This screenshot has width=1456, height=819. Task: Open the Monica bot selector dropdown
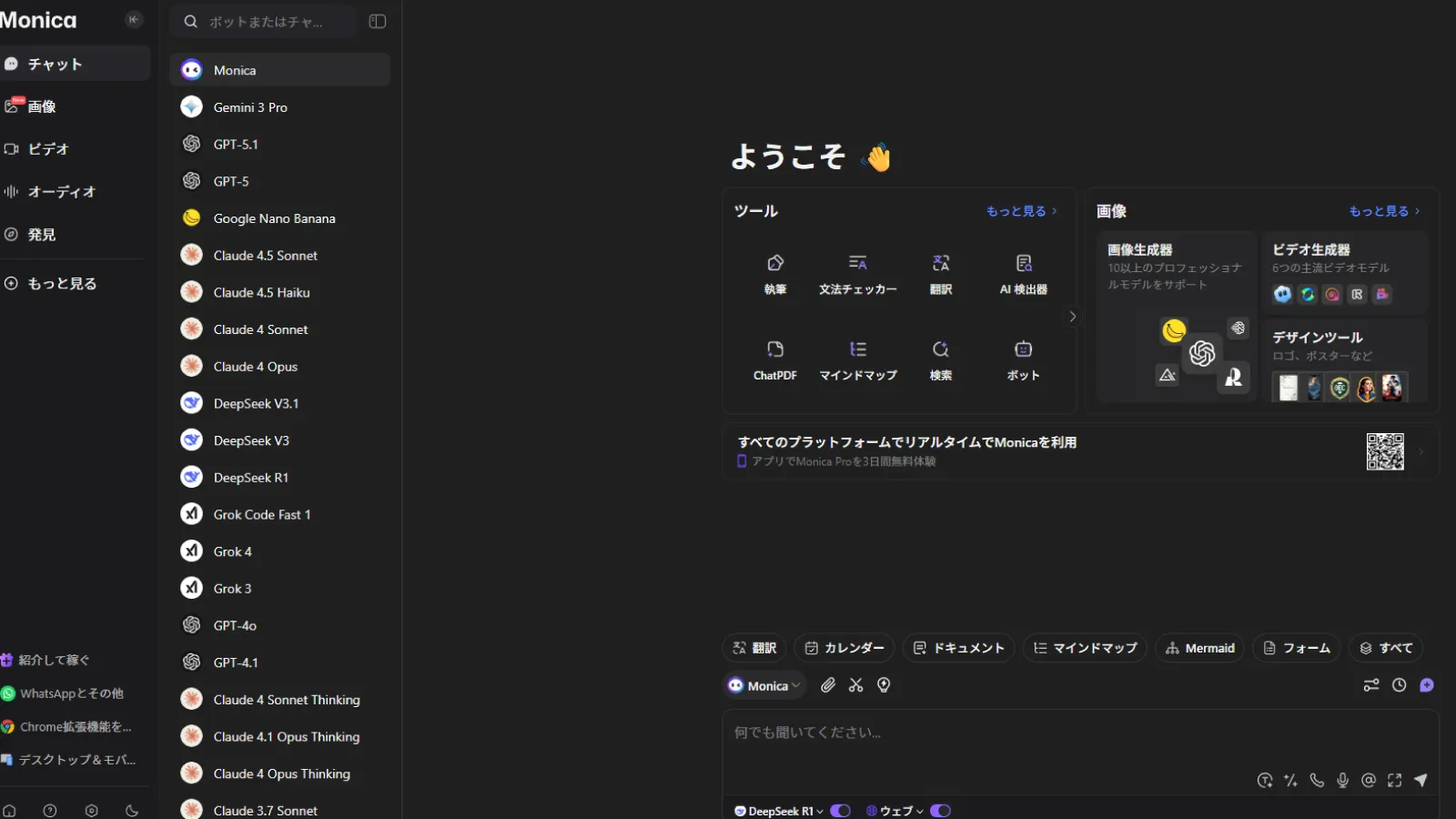[x=765, y=685]
